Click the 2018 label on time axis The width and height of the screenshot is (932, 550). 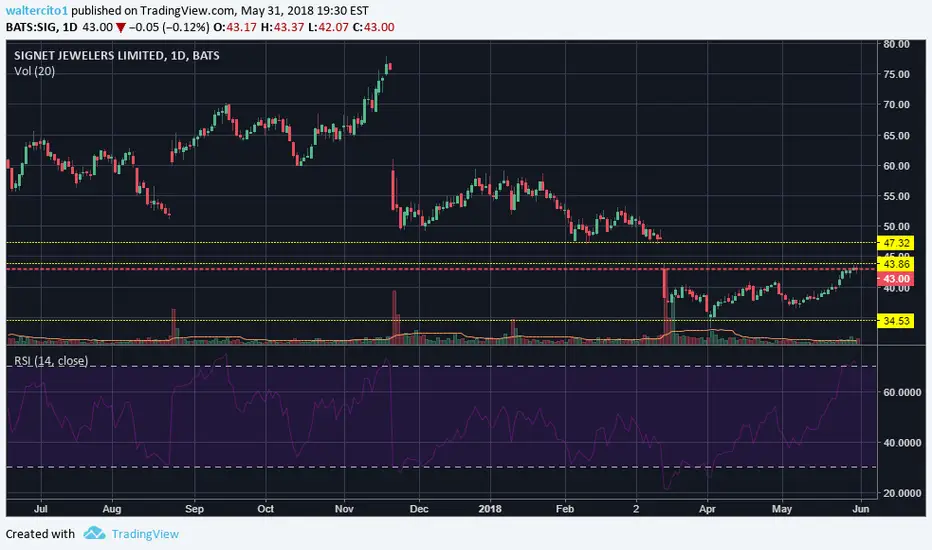(490, 509)
